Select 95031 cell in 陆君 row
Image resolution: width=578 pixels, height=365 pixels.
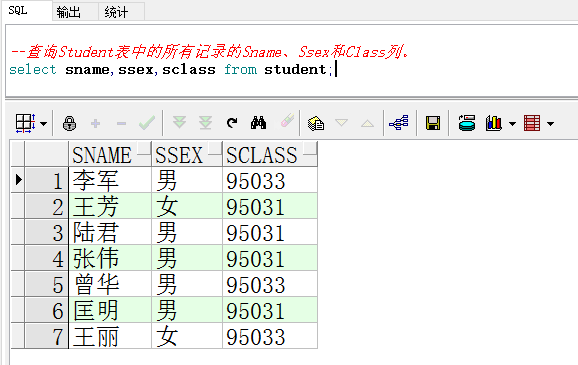click(x=270, y=232)
